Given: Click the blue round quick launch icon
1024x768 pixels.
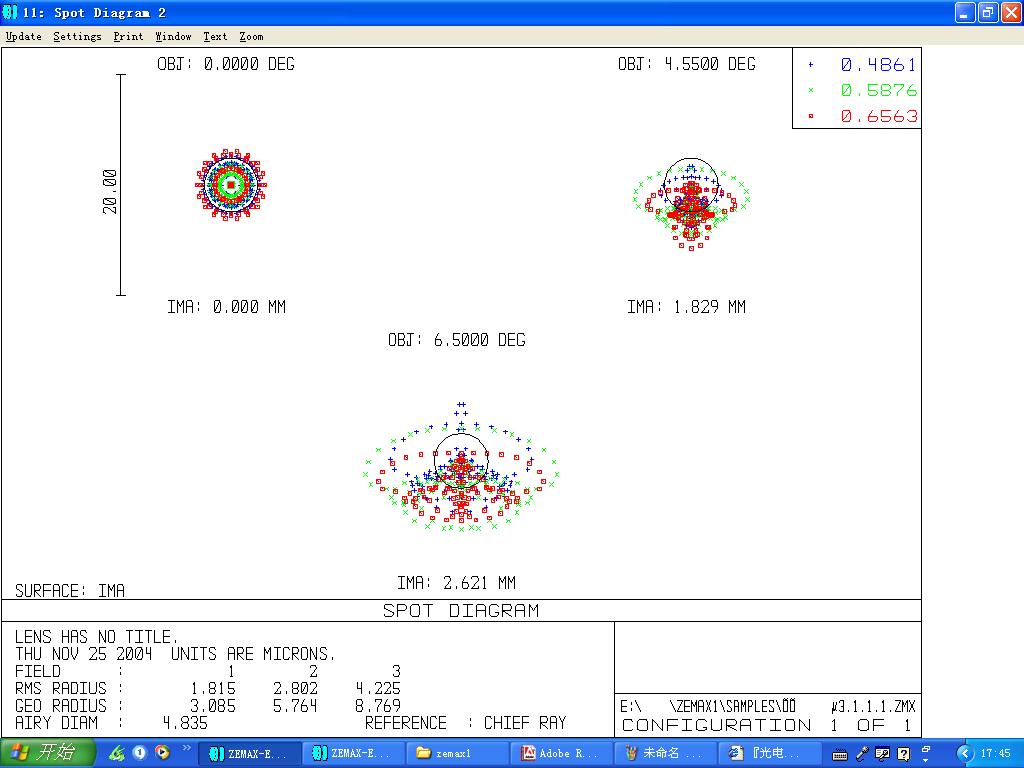Looking at the screenshot, I should (140, 753).
